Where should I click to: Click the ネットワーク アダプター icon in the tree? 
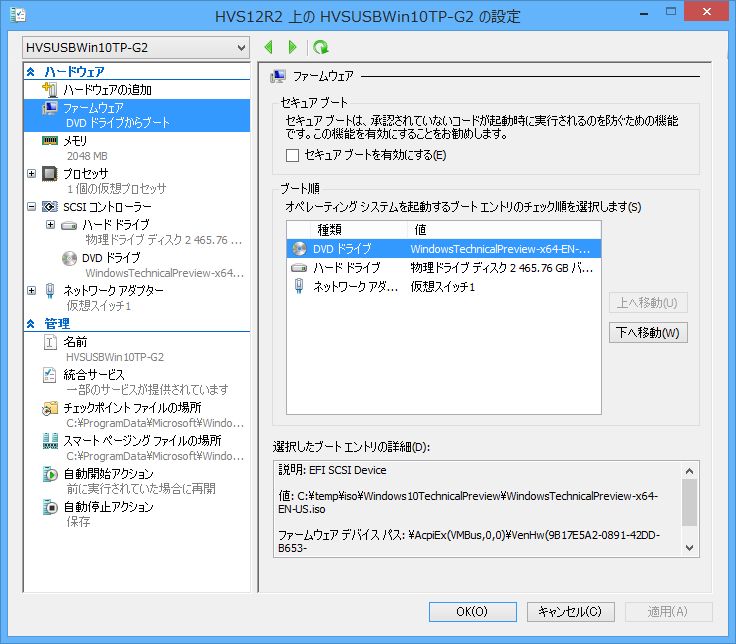50,291
